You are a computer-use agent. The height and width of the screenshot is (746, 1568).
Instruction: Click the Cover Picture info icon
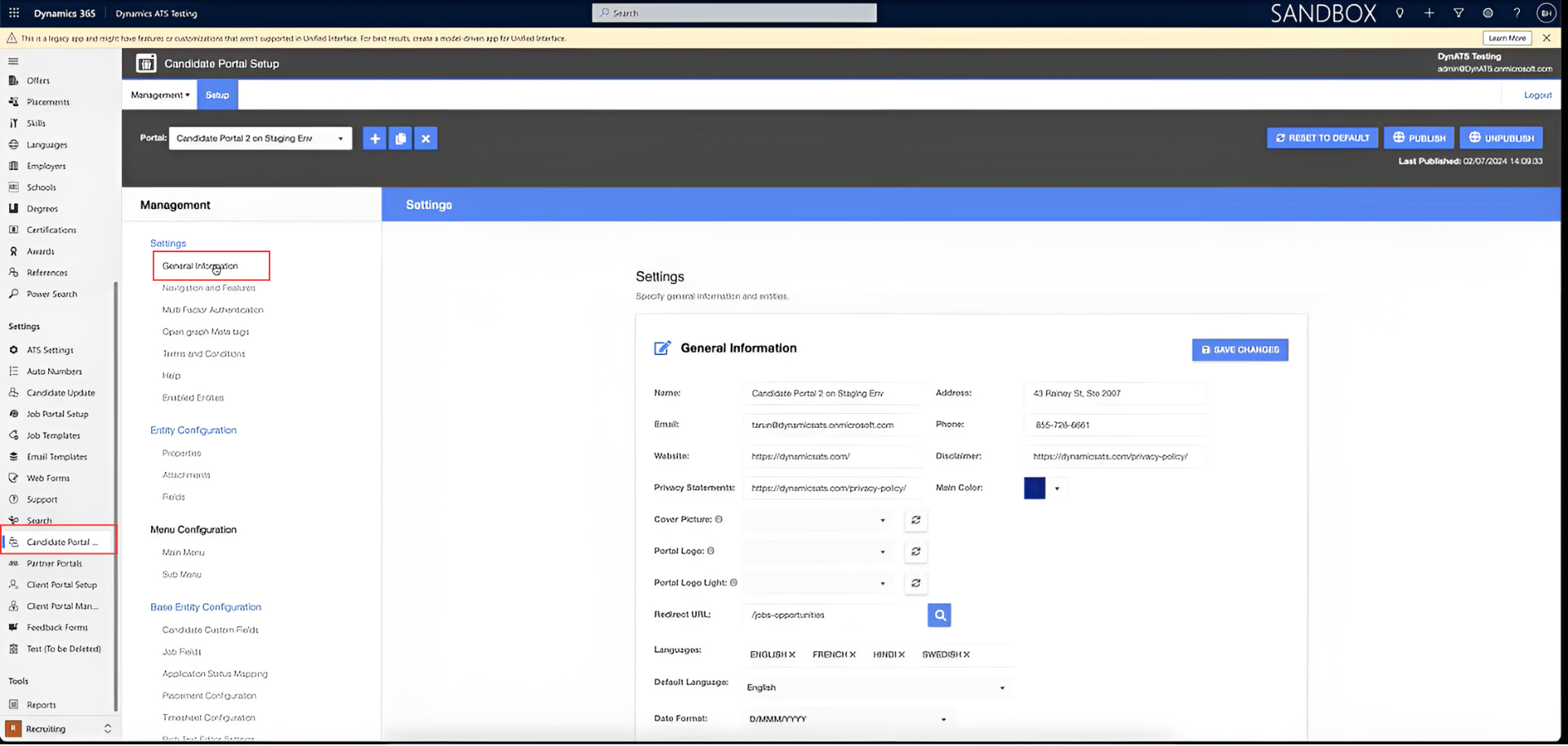point(719,520)
